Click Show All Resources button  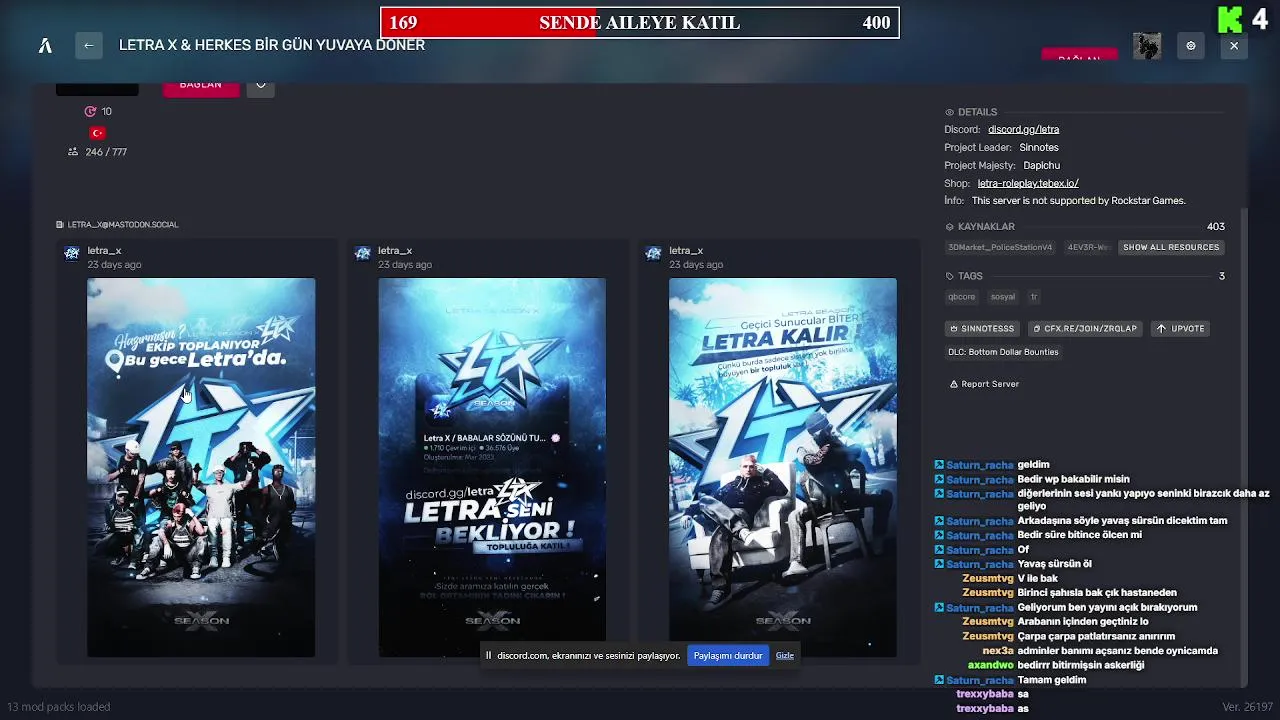point(1171,247)
